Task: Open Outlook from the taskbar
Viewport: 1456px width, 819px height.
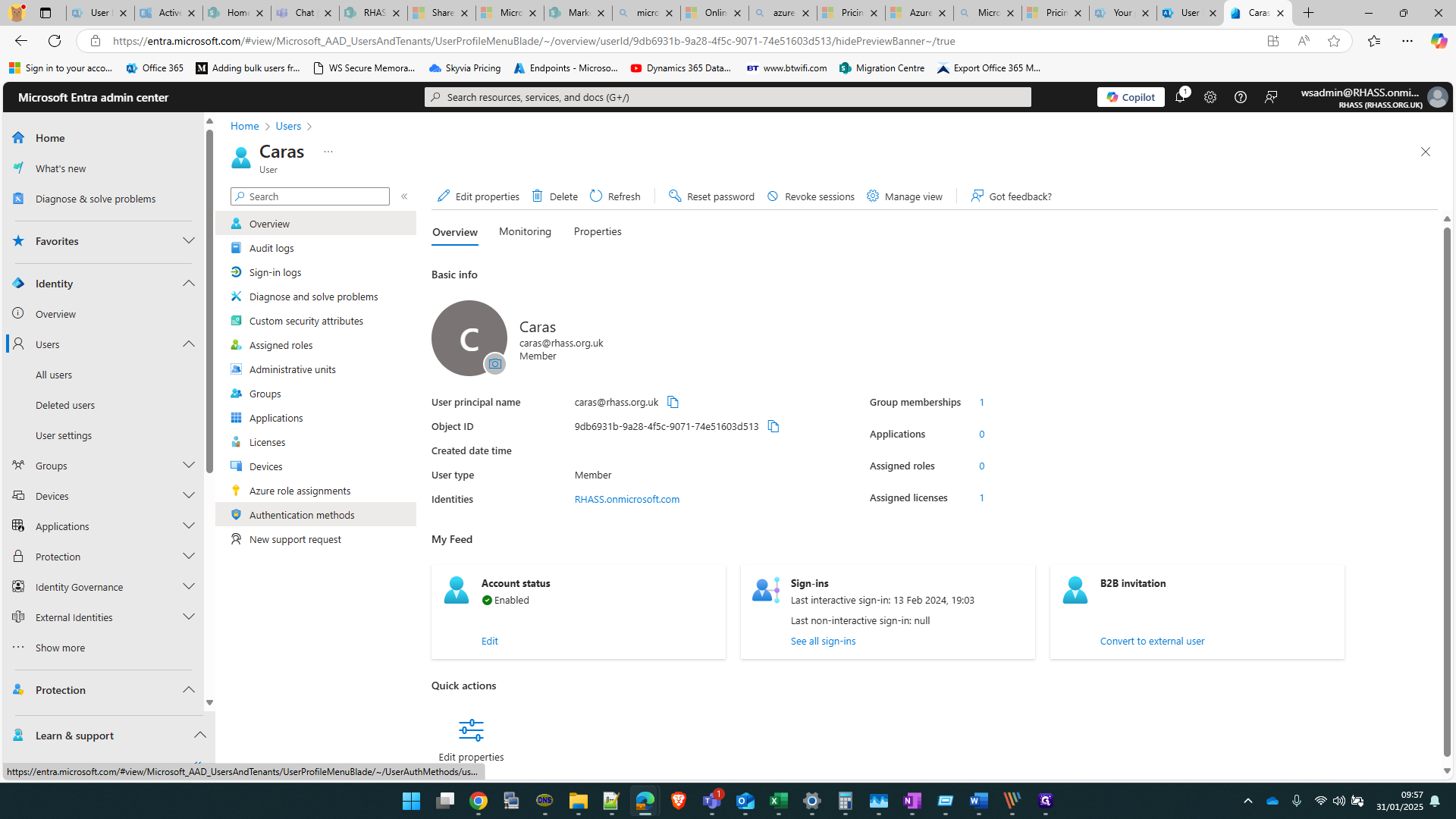Action: tap(745, 801)
